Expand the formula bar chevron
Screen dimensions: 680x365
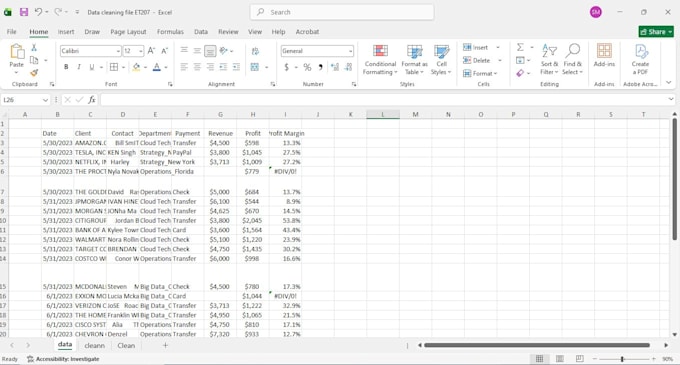point(671,99)
